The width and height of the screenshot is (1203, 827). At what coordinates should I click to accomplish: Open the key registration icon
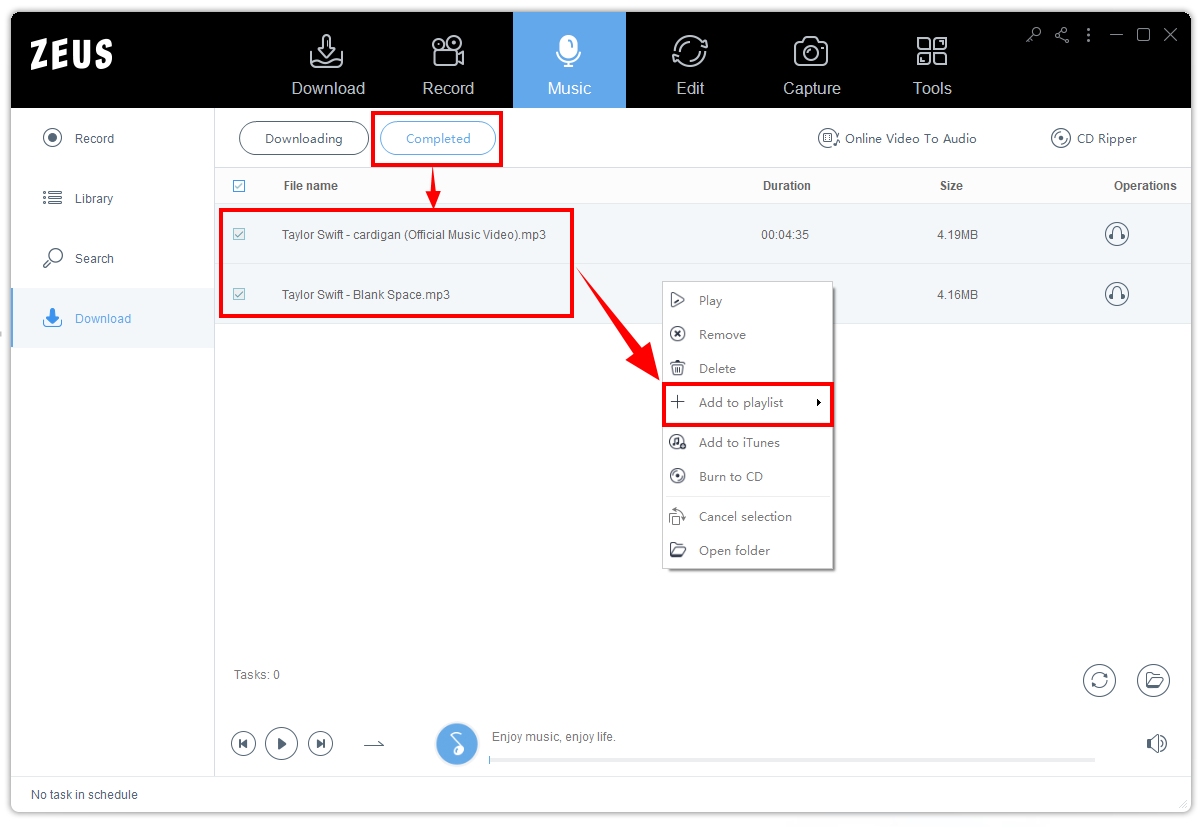[x=1034, y=35]
